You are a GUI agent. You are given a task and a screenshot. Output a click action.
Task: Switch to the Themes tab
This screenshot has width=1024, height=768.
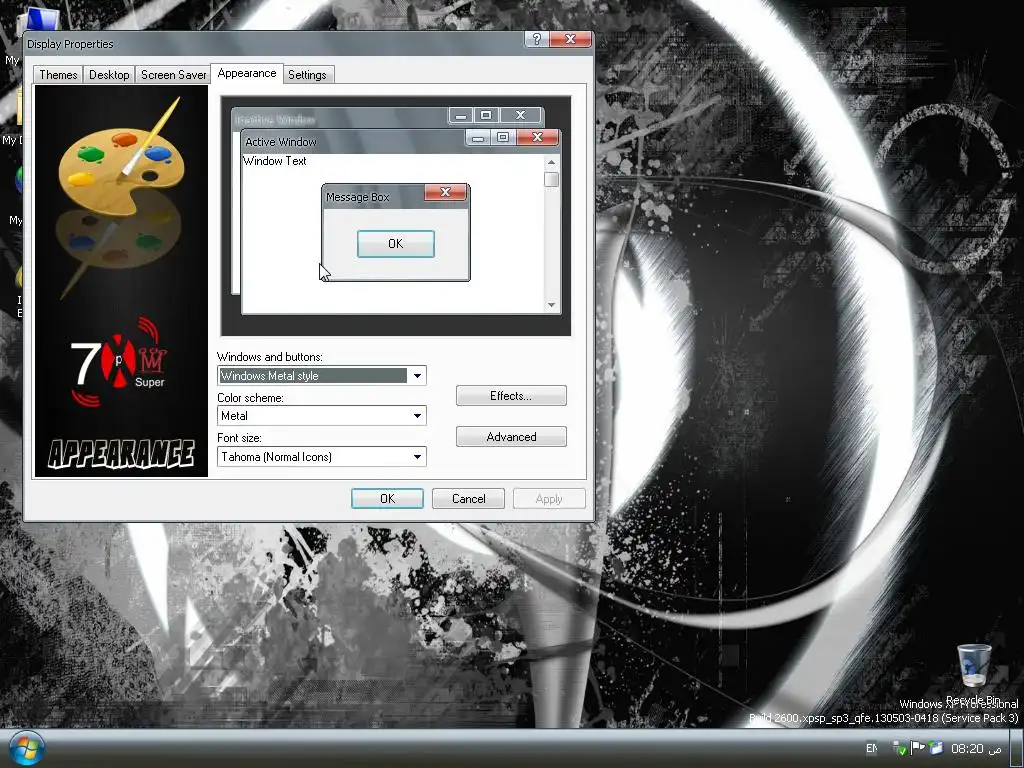tap(58, 74)
